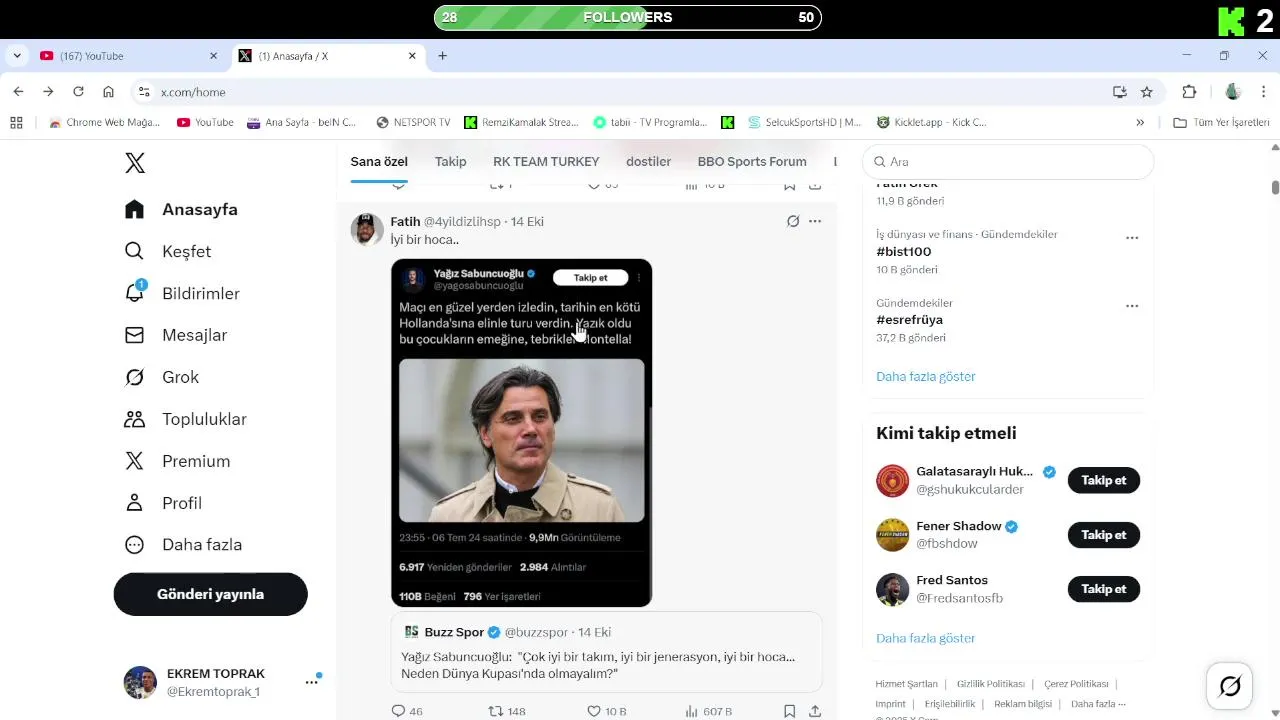Open the Montella screenshot image
This screenshot has height=720, width=1280.
pos(521,433)
